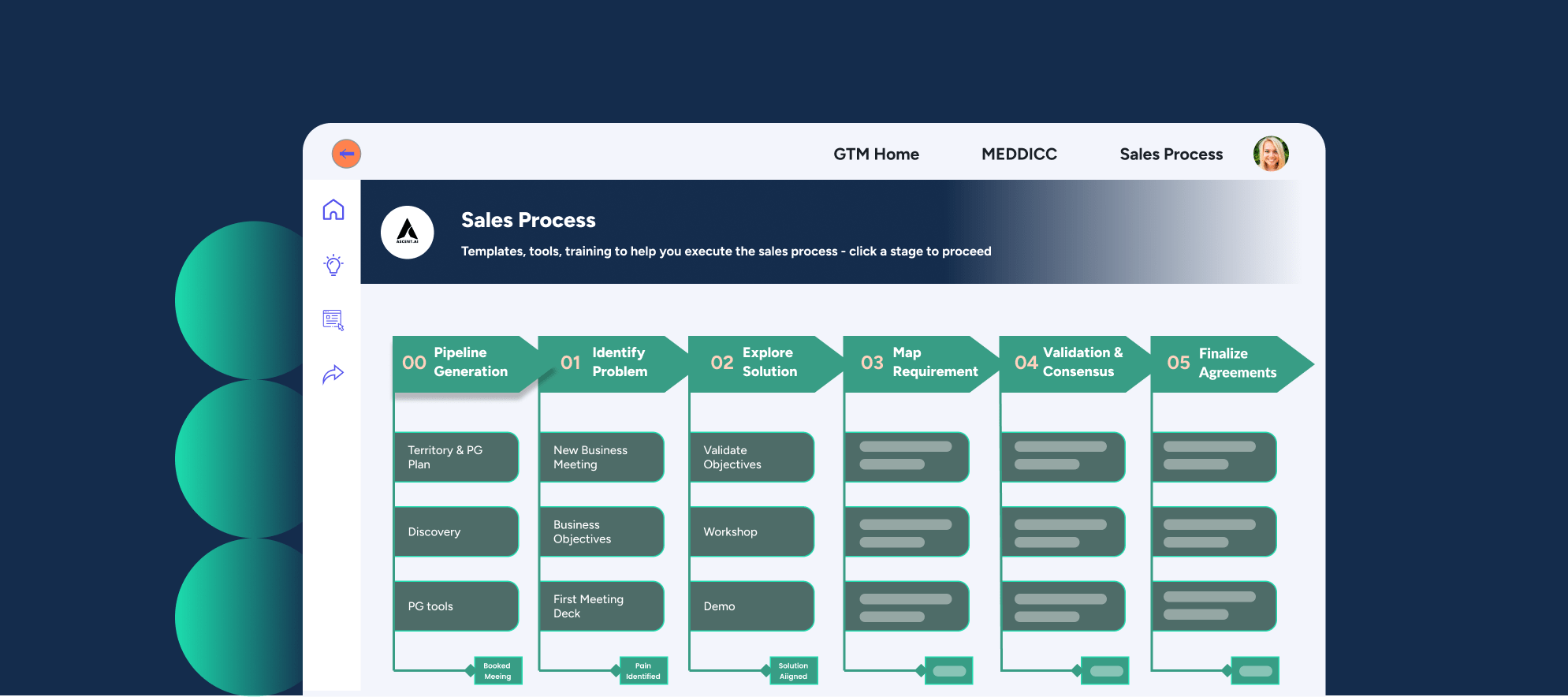
Task: Open Validate Objectives card
Action: [752, 457]
